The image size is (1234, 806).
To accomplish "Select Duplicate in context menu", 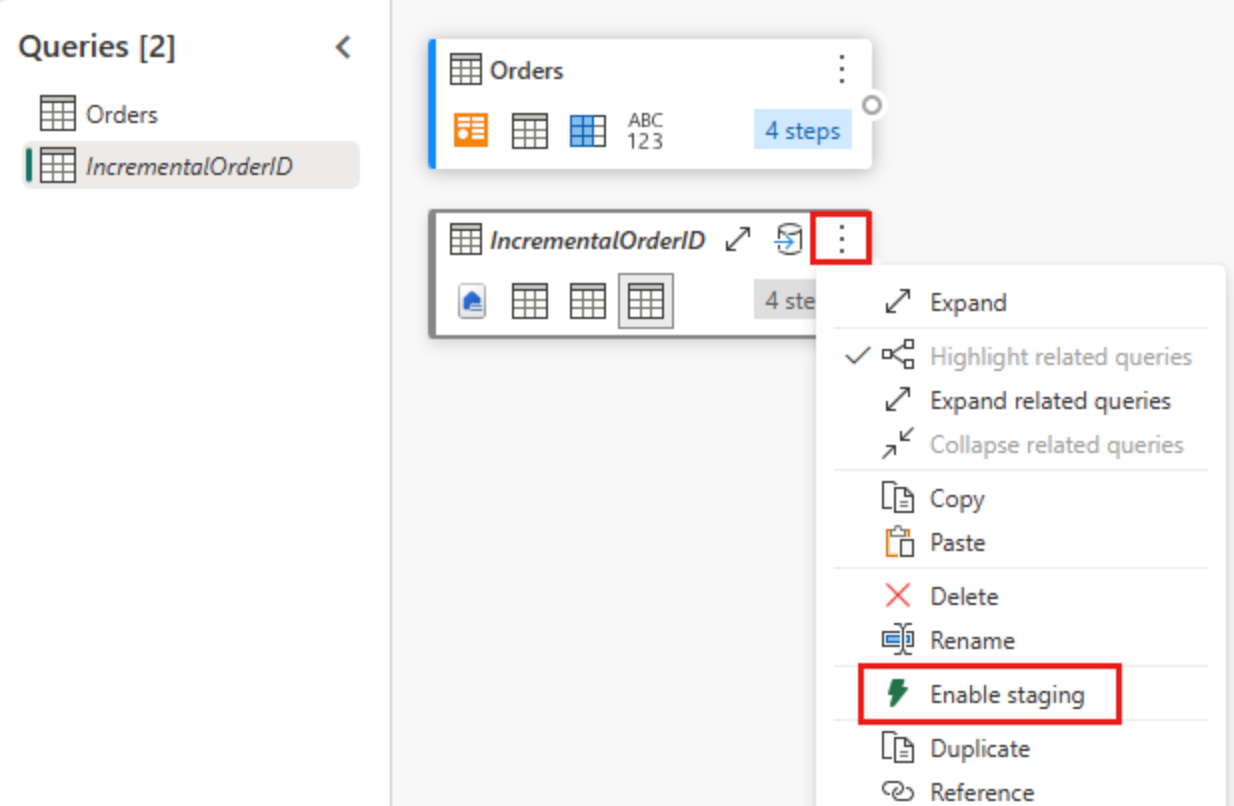I will pos(1021,748).
